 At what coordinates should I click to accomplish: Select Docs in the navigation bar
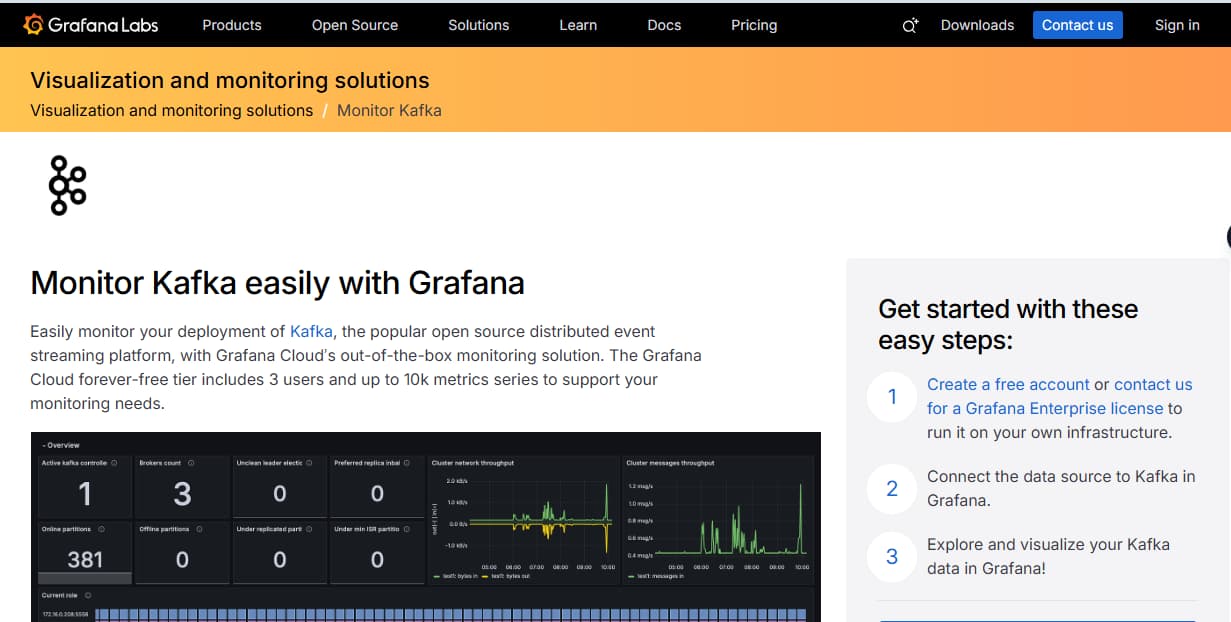tap(663, 25)
